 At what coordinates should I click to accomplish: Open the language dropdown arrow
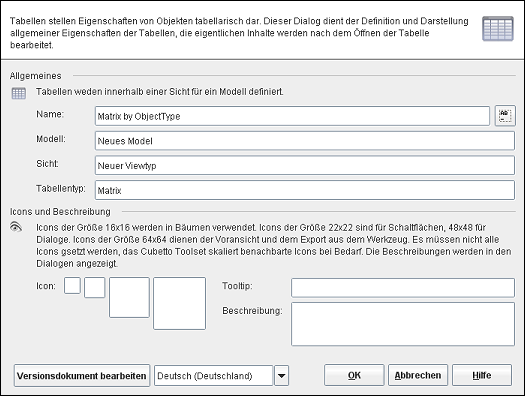coord(281,376)
